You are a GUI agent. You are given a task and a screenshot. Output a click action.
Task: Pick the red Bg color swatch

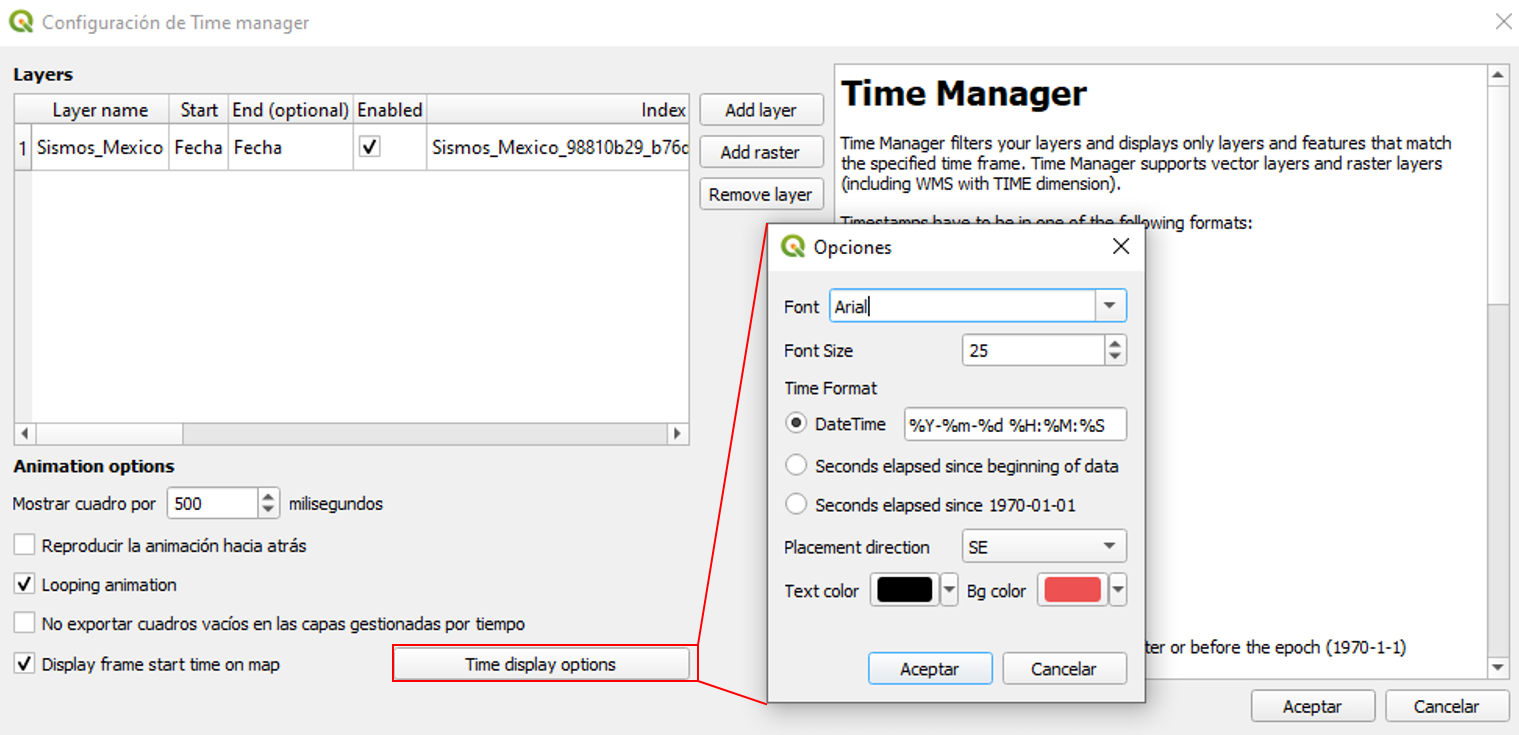pos(1072,591)
